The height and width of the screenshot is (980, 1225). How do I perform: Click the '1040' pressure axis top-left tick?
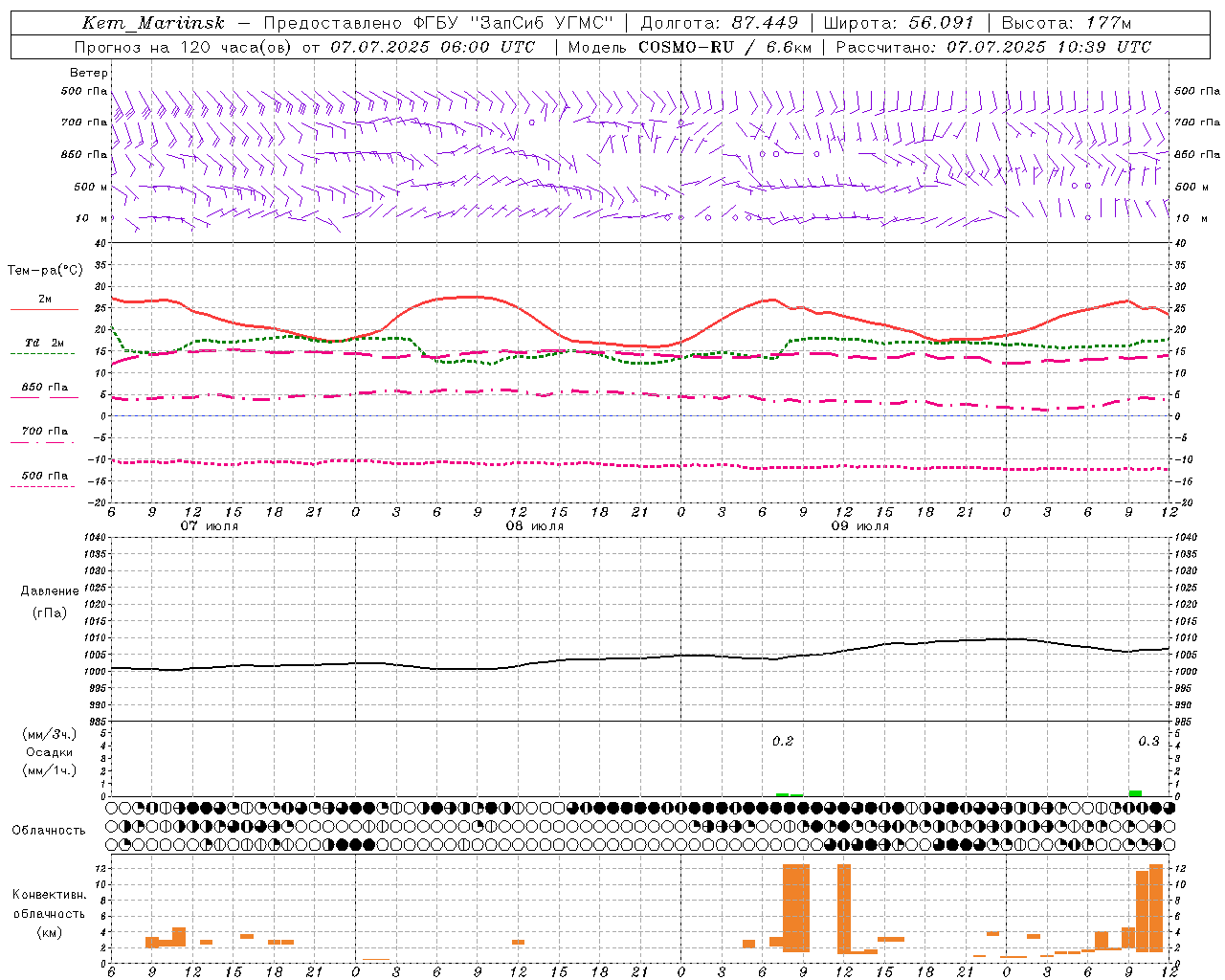click(94, 538)
